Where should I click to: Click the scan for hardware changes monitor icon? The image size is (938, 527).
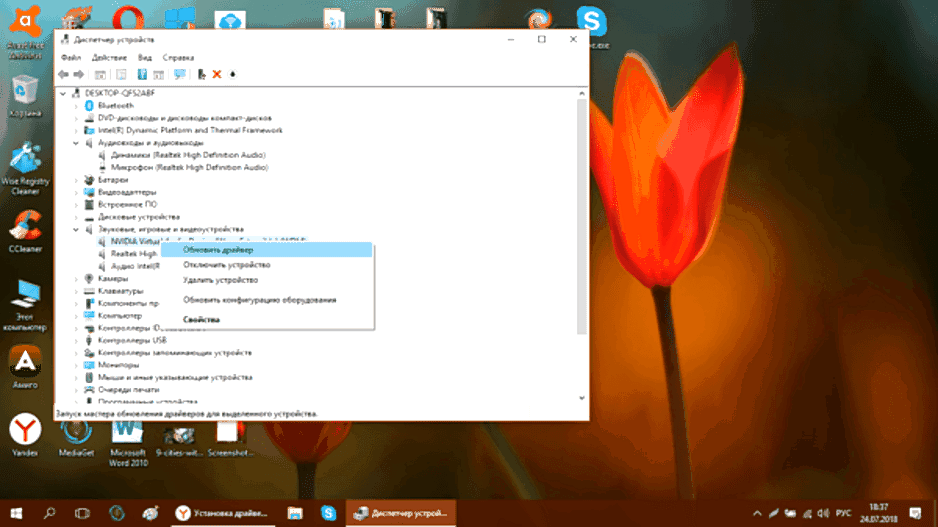click(180, 75)
